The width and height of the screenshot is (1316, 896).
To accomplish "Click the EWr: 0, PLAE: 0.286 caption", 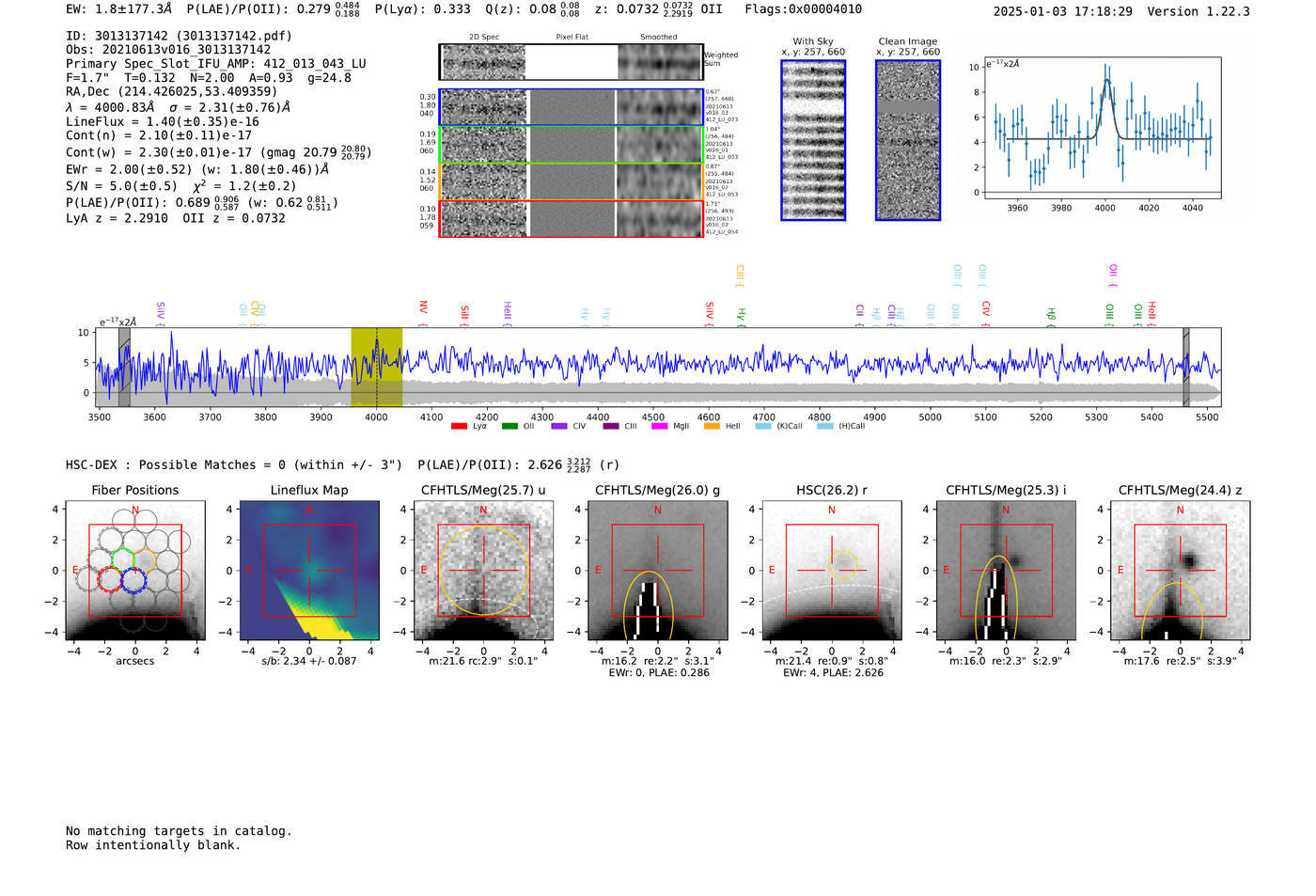I will [659, 673].
